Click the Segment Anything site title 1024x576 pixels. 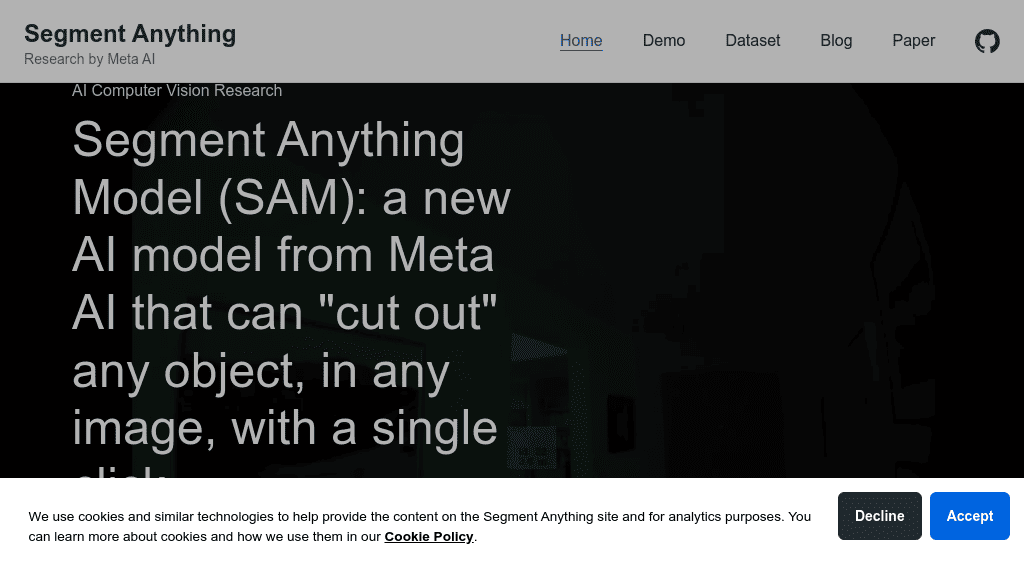coord(130,33)
